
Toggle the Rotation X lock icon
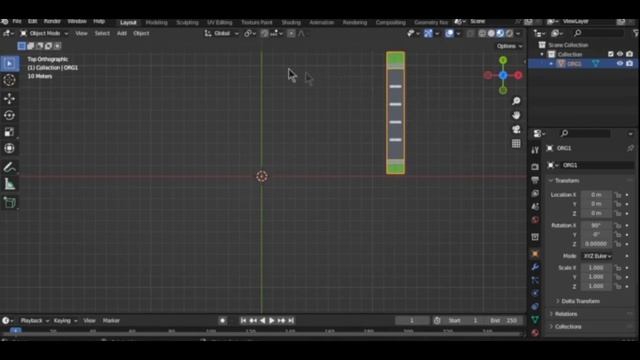point(618,225)
